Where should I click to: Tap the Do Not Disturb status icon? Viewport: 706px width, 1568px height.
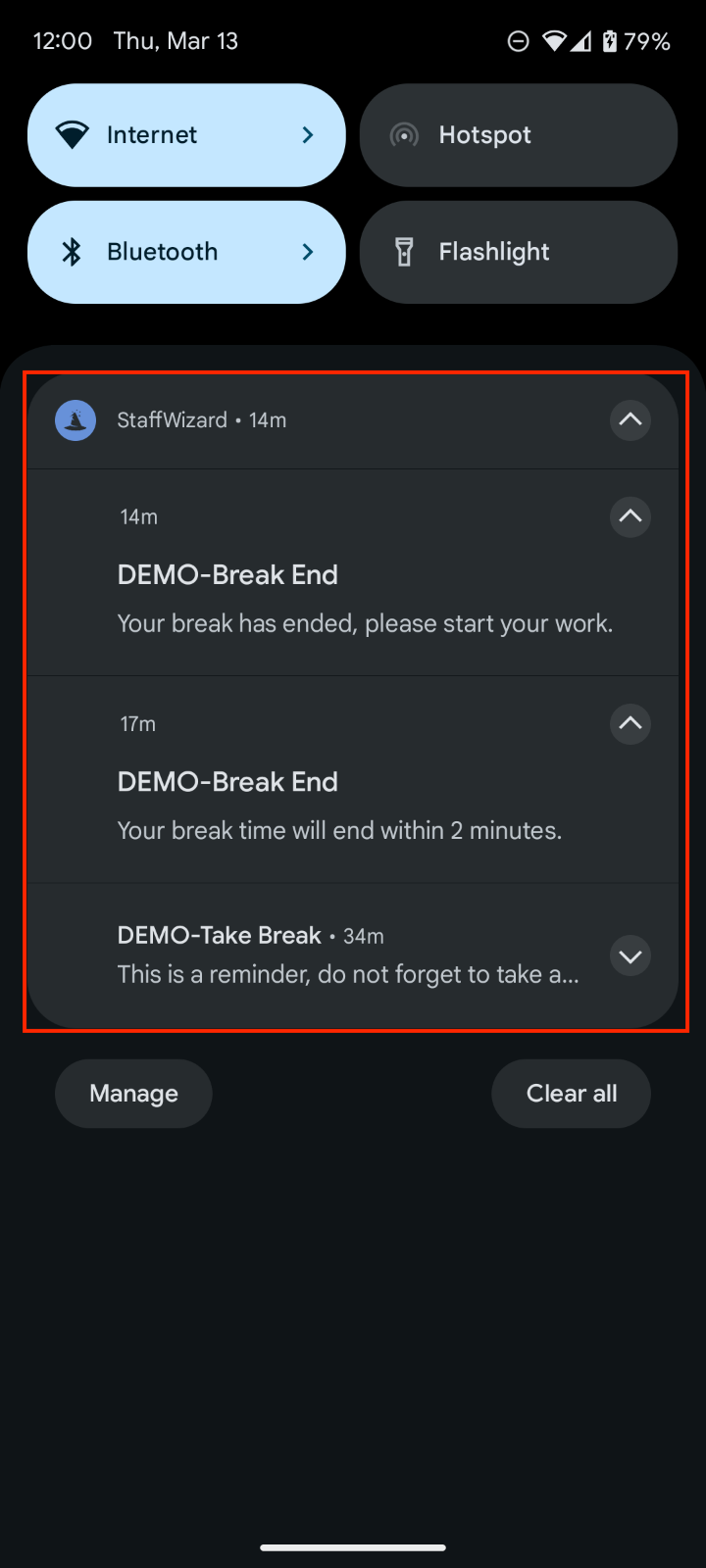(x=518, y=41)
